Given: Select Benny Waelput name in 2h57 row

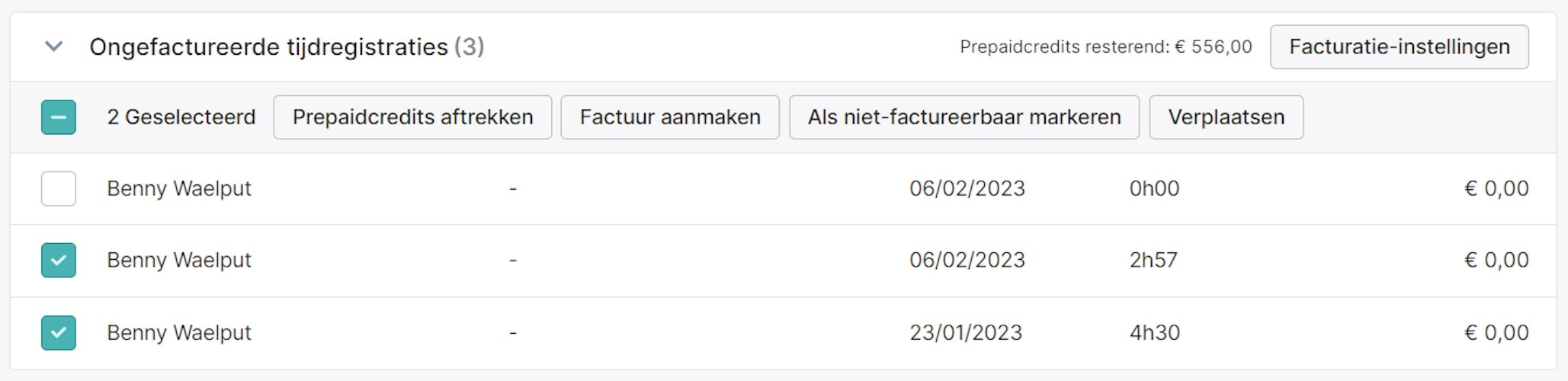Looking at the screenshot, I should pyautogui.click(x=179, y=261).
